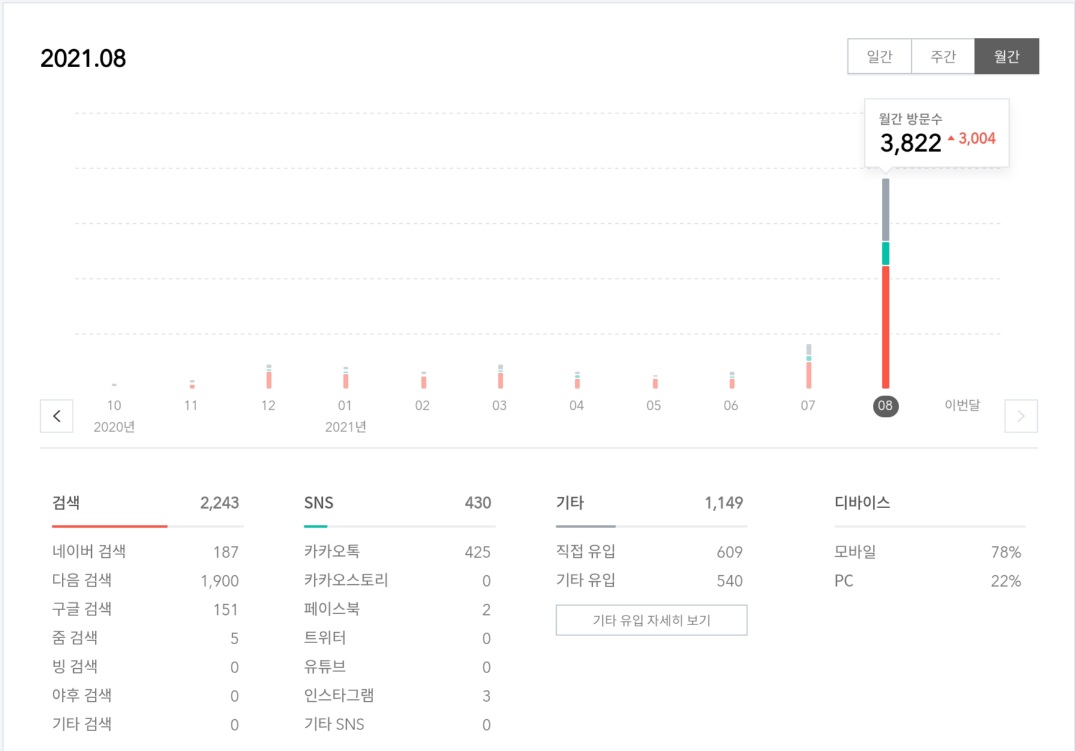The width and height of the screenshot is (1075, 751).
Task: Click the teal SNS progress bar
Action: pos(315,527)
